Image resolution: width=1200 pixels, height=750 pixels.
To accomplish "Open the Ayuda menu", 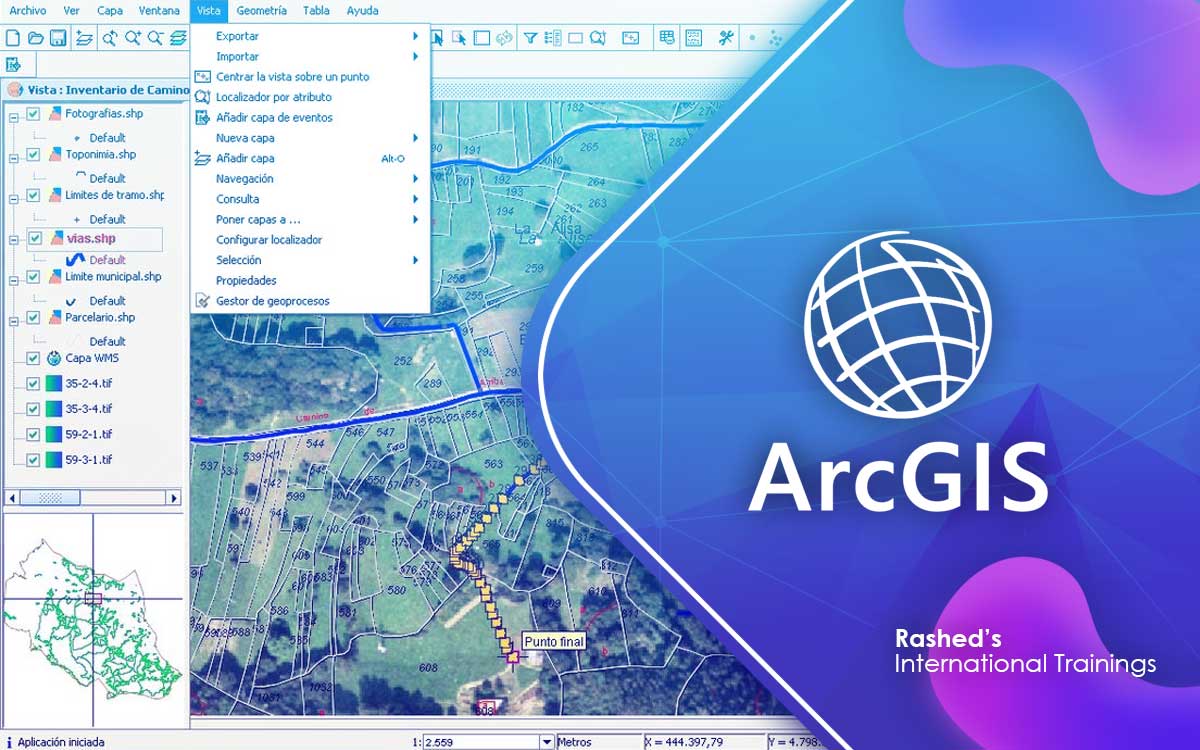I will pyautogui.click(x=362, y=11).
